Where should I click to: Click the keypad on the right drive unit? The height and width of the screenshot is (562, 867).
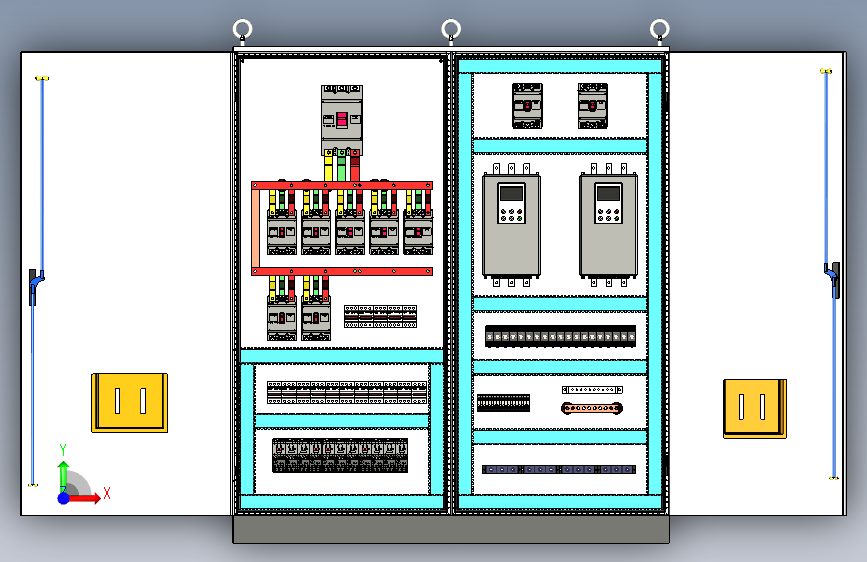click(608, 203)
